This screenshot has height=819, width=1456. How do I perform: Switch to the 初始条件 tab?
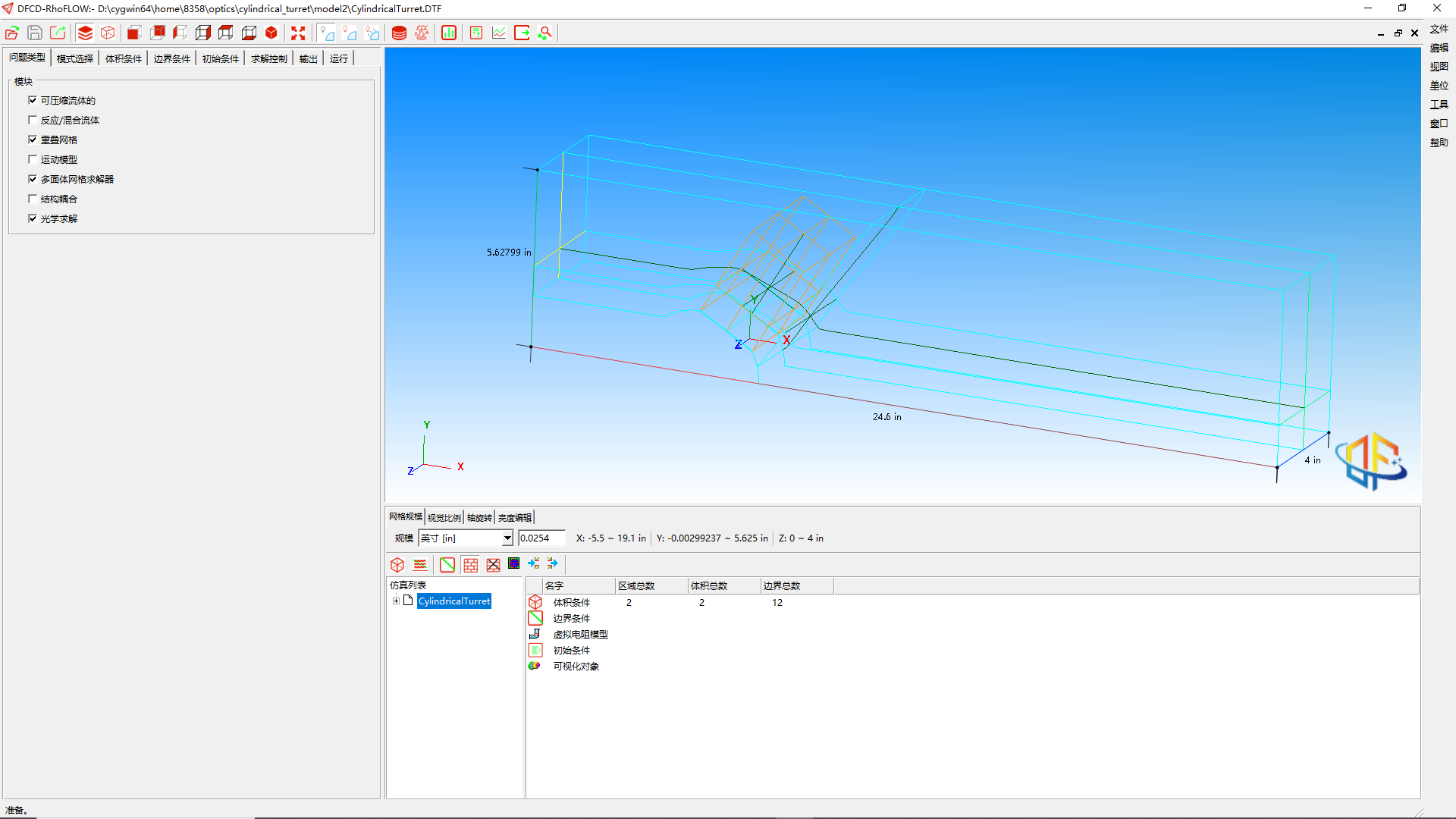pyautogui.click(x=221, y=58)
